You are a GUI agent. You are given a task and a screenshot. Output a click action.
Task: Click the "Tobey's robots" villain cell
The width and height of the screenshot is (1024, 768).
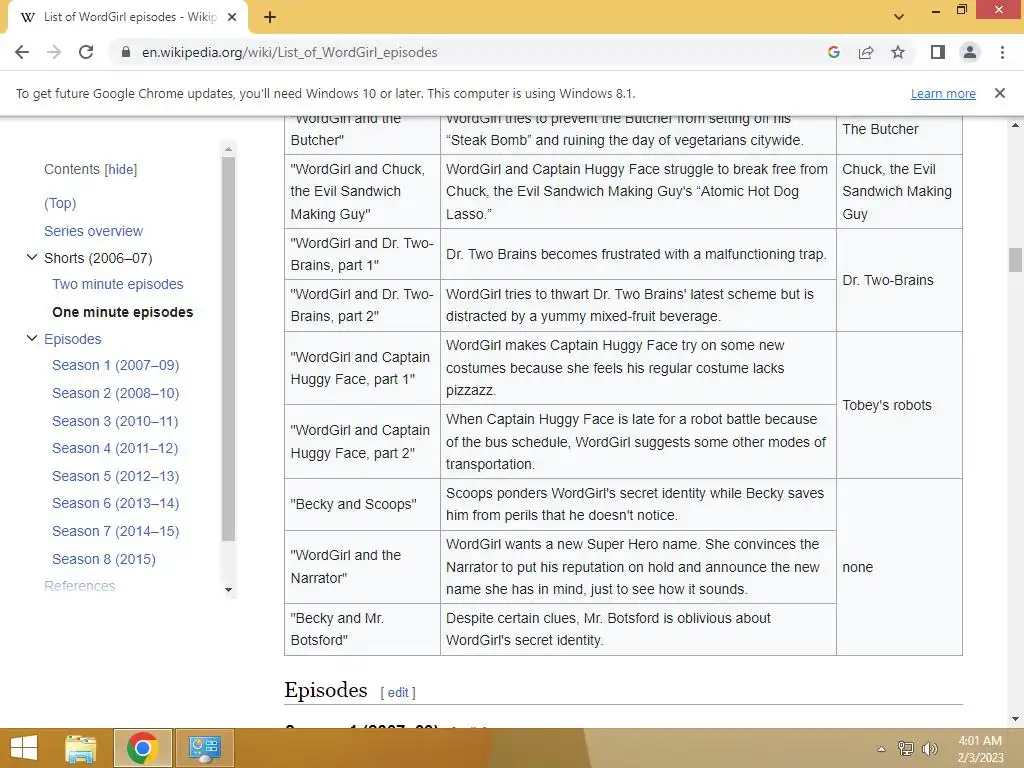(x=899, y=405)
